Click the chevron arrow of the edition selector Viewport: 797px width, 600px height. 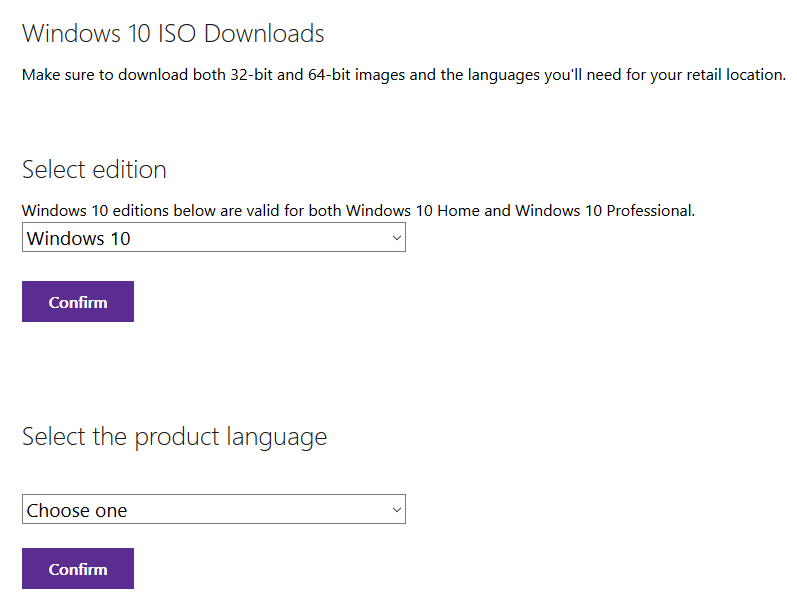click(397, 237)
